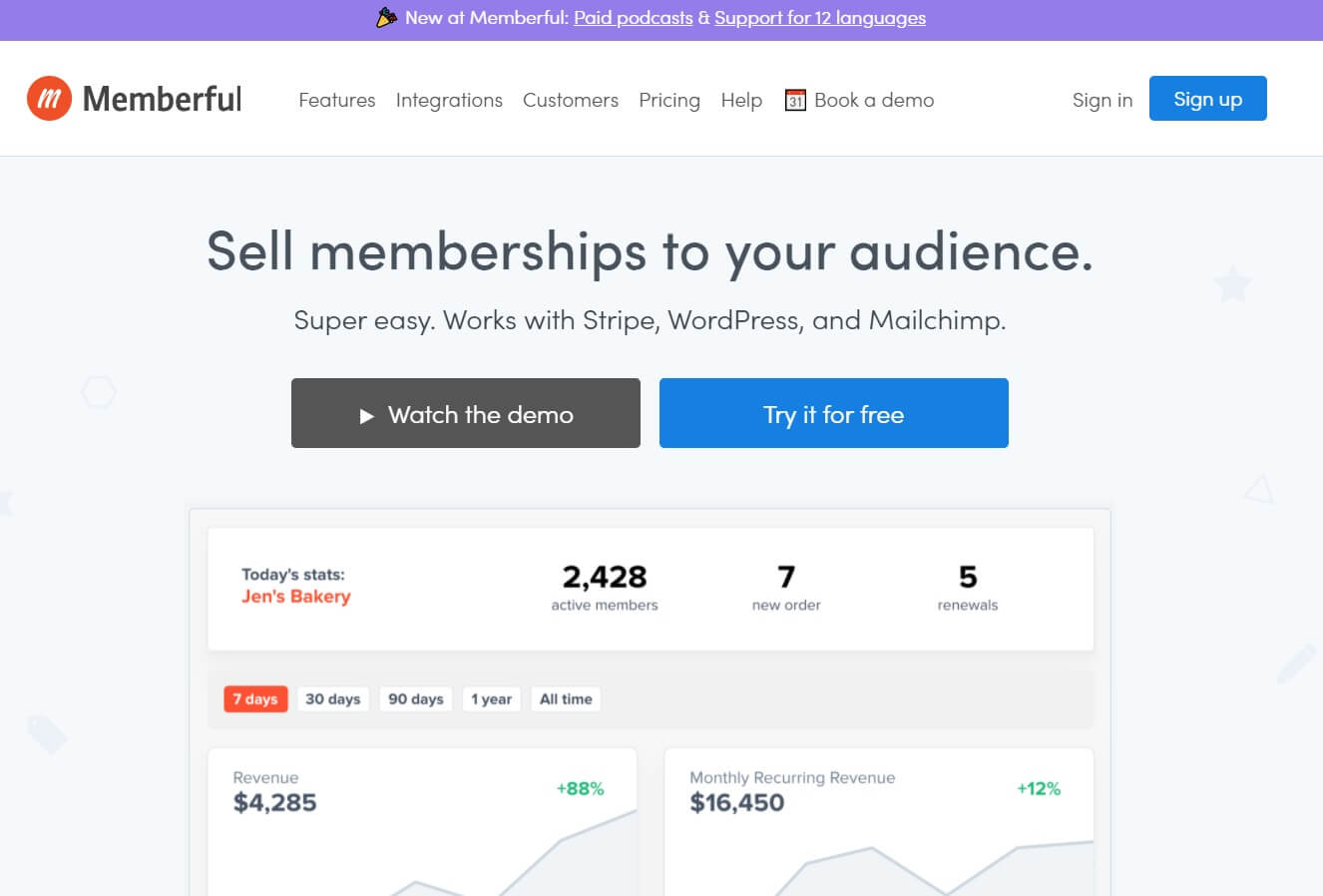This screenshot has width=1323, height=896.
Task: Click the Try it for free button
Action: [x=834, y=413]
